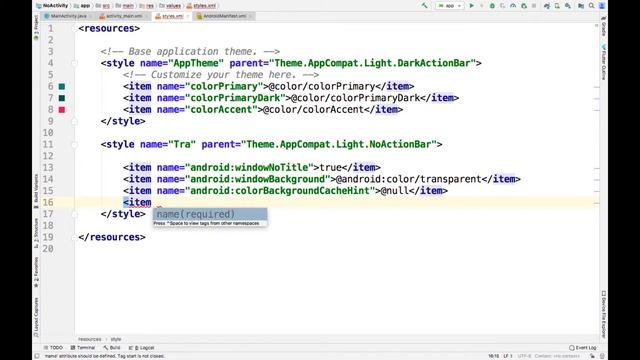This screenshot has width=640, height=360.
Task: Click the src breadcrumb folder
Action: [x=102, y=6]
